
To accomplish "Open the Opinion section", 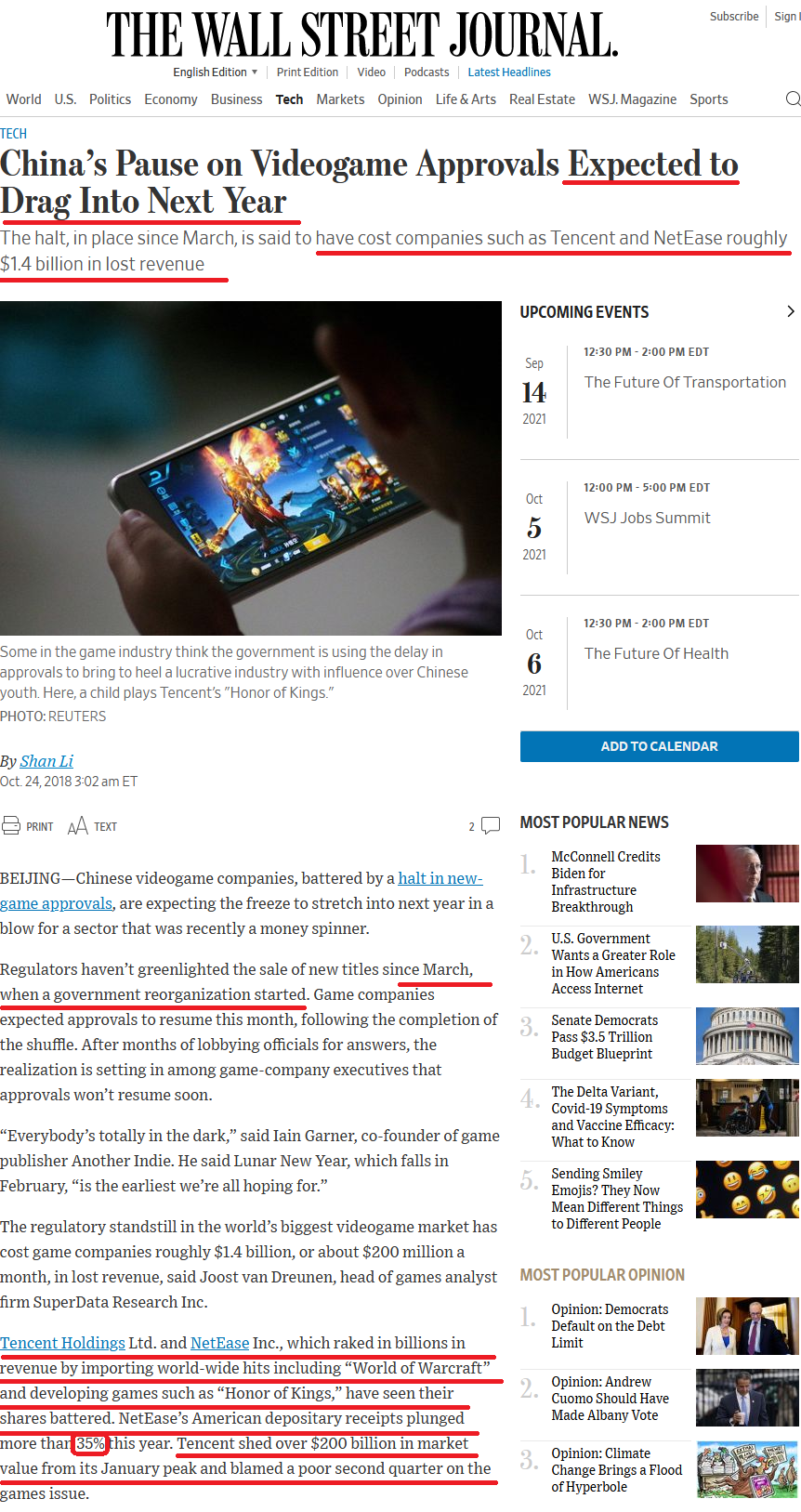I will (400, 99).
